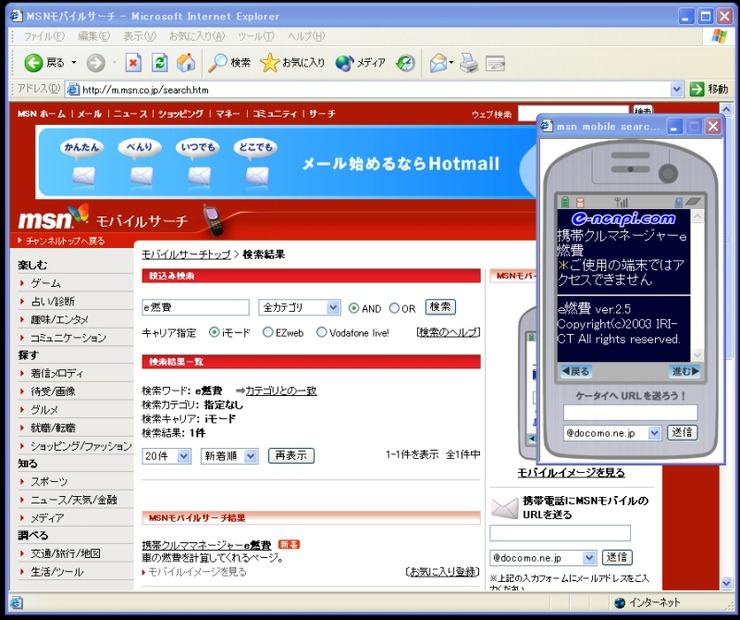Click the phone preview 進む button
This screenshot has height=620, width=740.
coord(684,371)
